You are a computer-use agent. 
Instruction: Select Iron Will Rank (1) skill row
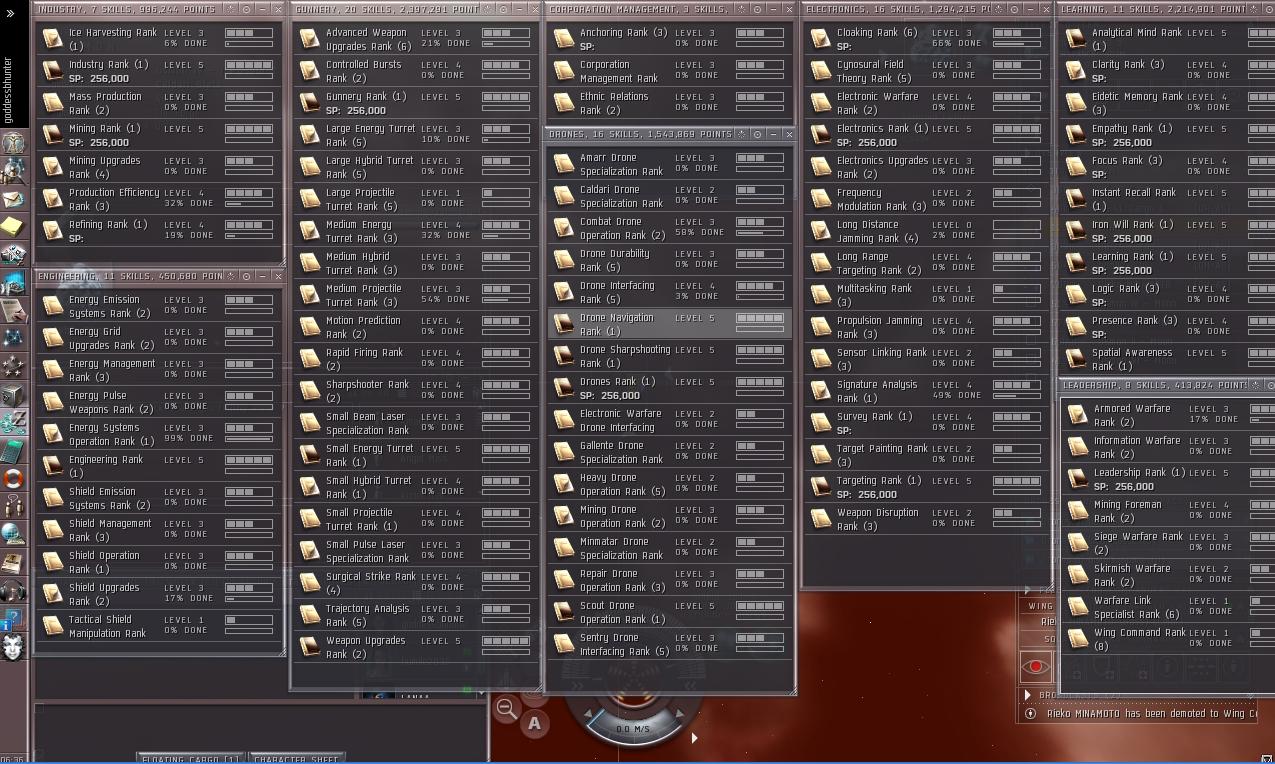(1168, 231)
